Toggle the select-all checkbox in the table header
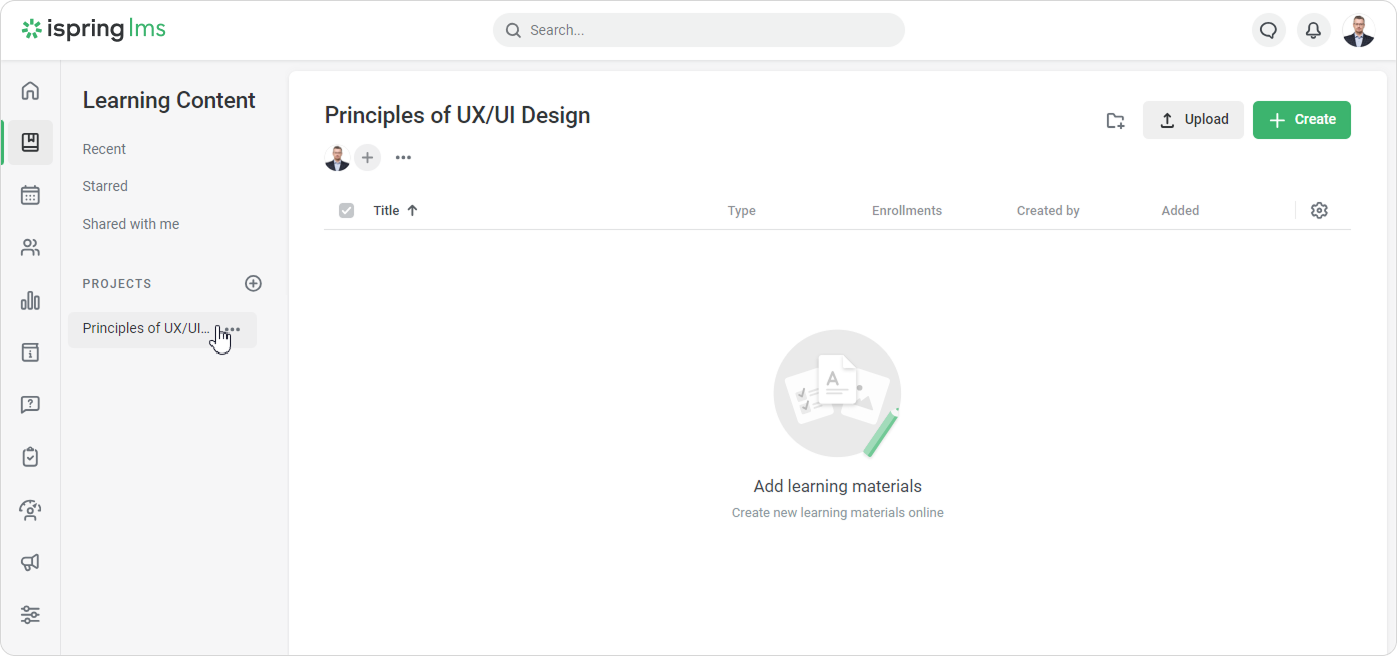The height and width of the screenshot is (656, 1397). [346, 210]
